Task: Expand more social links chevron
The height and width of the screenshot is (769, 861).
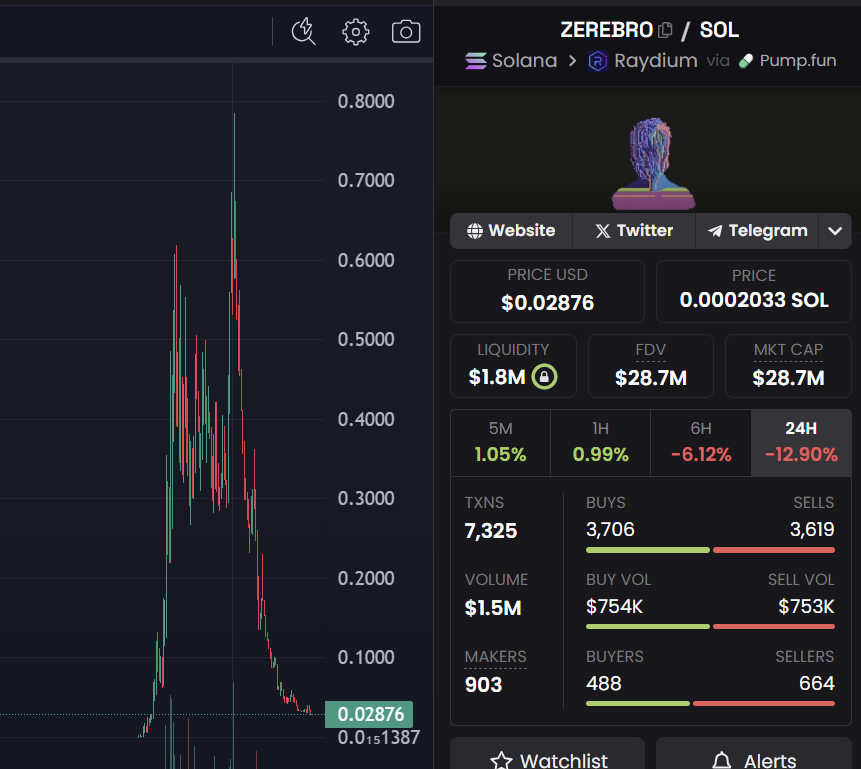Action: pyautogui.click(x=835, y=231)
